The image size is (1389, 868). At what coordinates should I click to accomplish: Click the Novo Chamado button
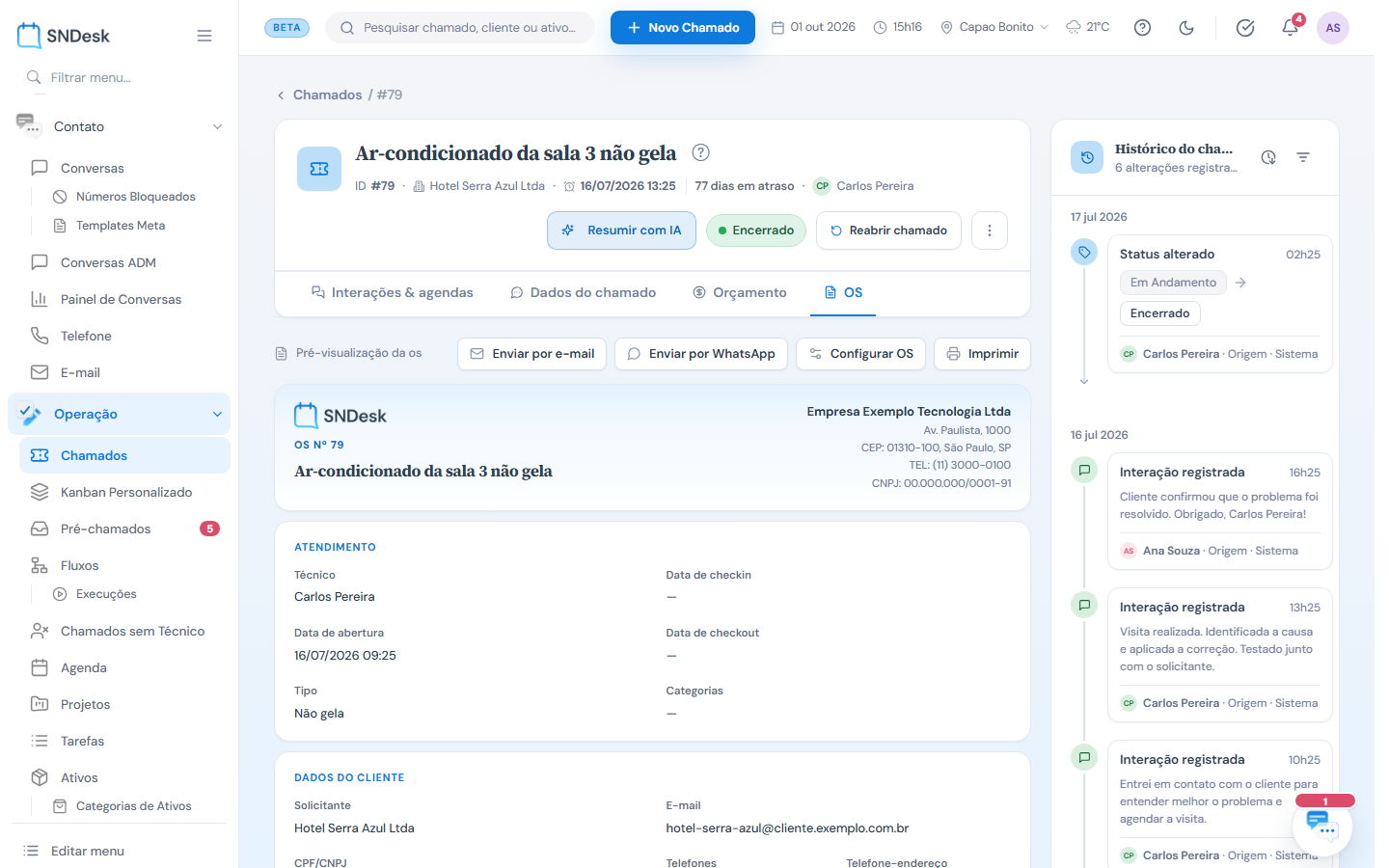click(x=683, y=28)
